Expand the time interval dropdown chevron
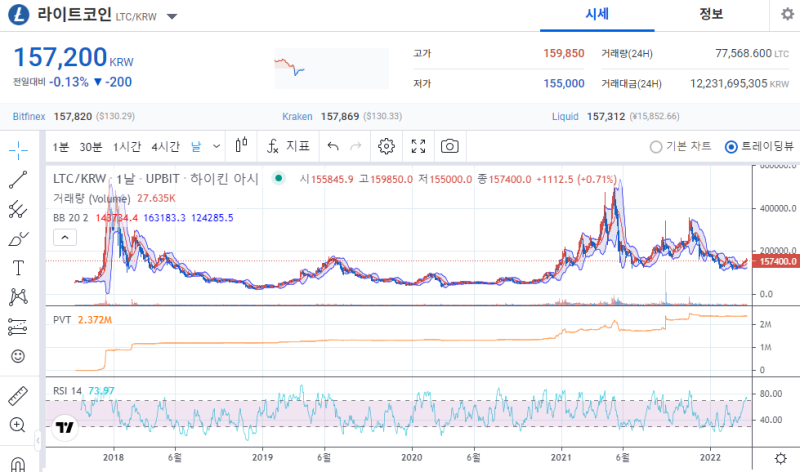The width and height of the screenshot is (800, 472). coord(216,146)
